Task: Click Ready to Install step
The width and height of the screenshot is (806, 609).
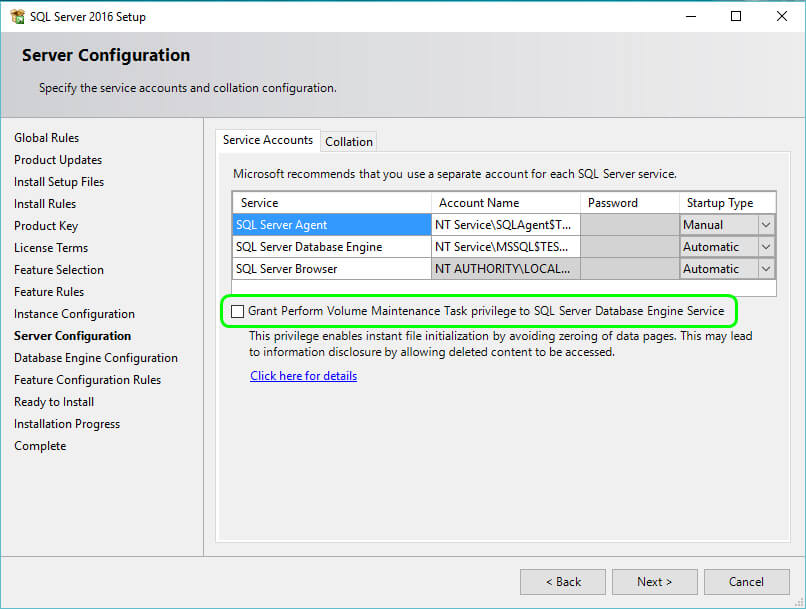Action: pyautogui.click(x=54, y=402)
